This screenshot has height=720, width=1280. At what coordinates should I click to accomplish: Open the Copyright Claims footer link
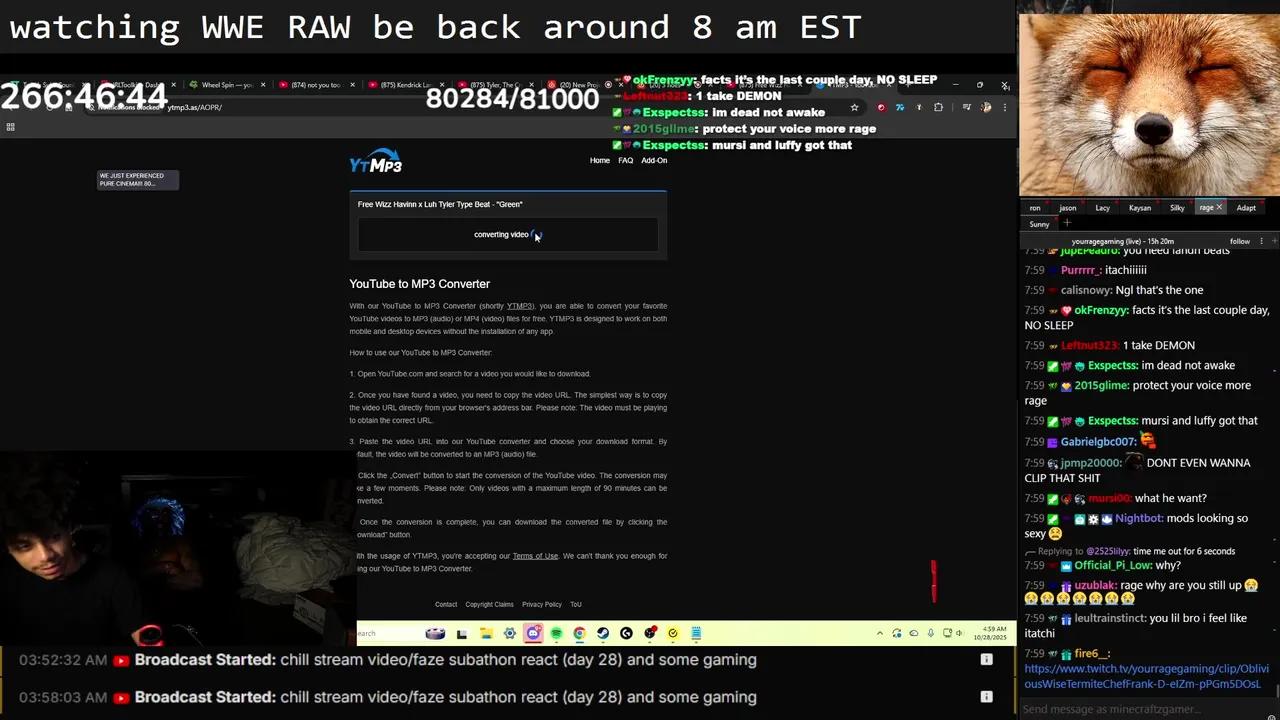pyautogui.click(x=489, y=604)
